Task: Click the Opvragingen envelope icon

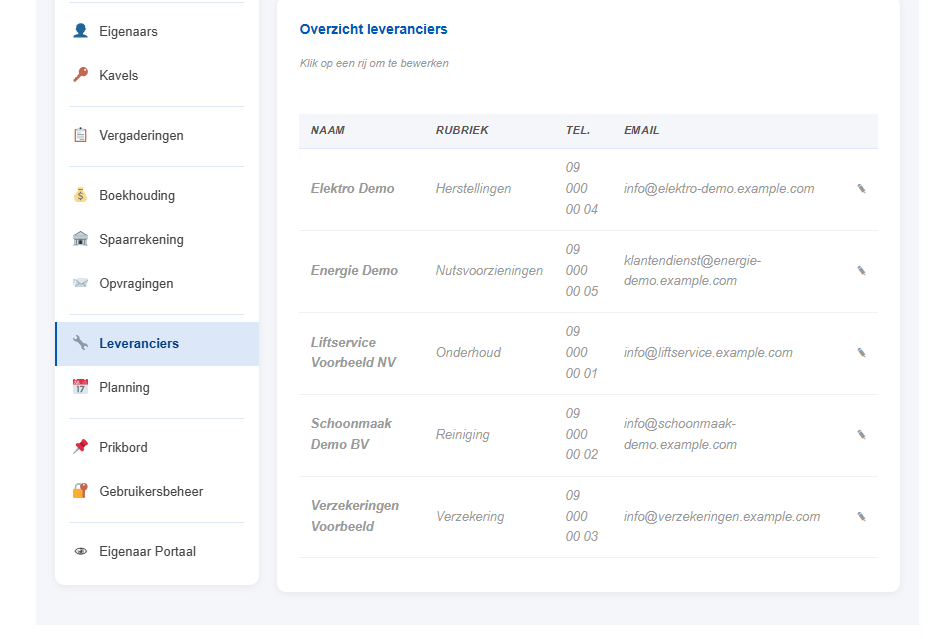Action: click(x=80, y=283)
